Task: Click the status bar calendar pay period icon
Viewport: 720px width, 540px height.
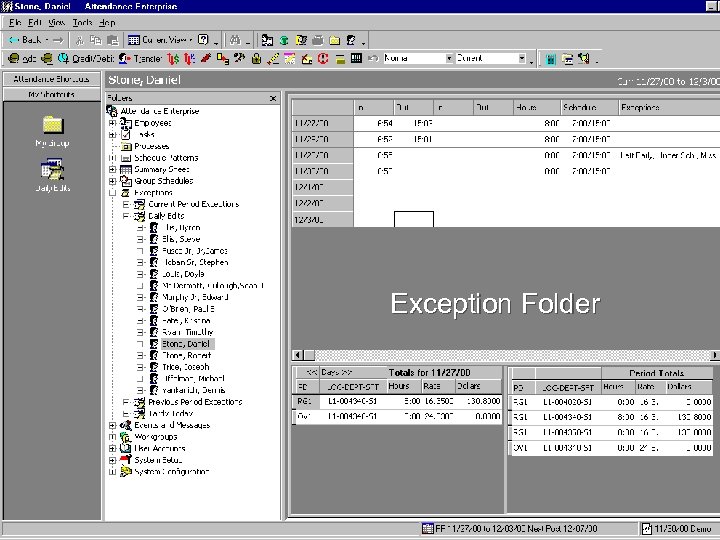Action: pos(428,529)
